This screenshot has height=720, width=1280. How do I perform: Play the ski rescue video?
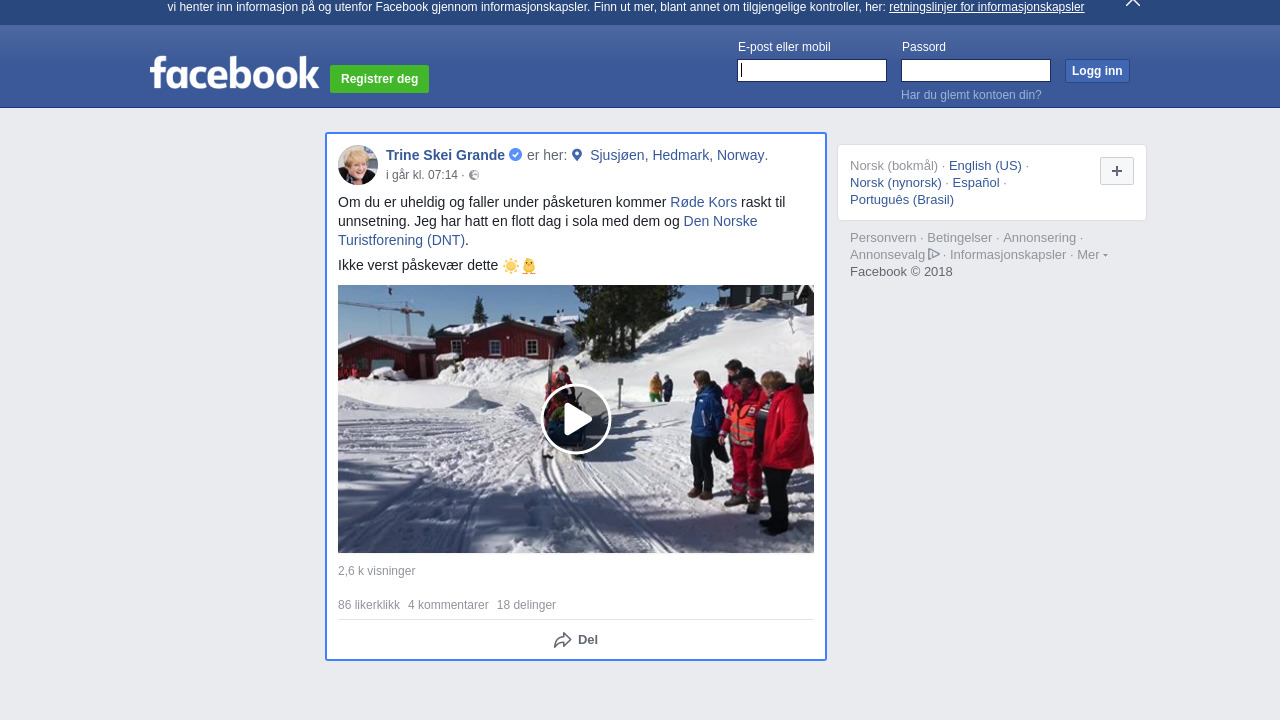(x=576, y=419)
